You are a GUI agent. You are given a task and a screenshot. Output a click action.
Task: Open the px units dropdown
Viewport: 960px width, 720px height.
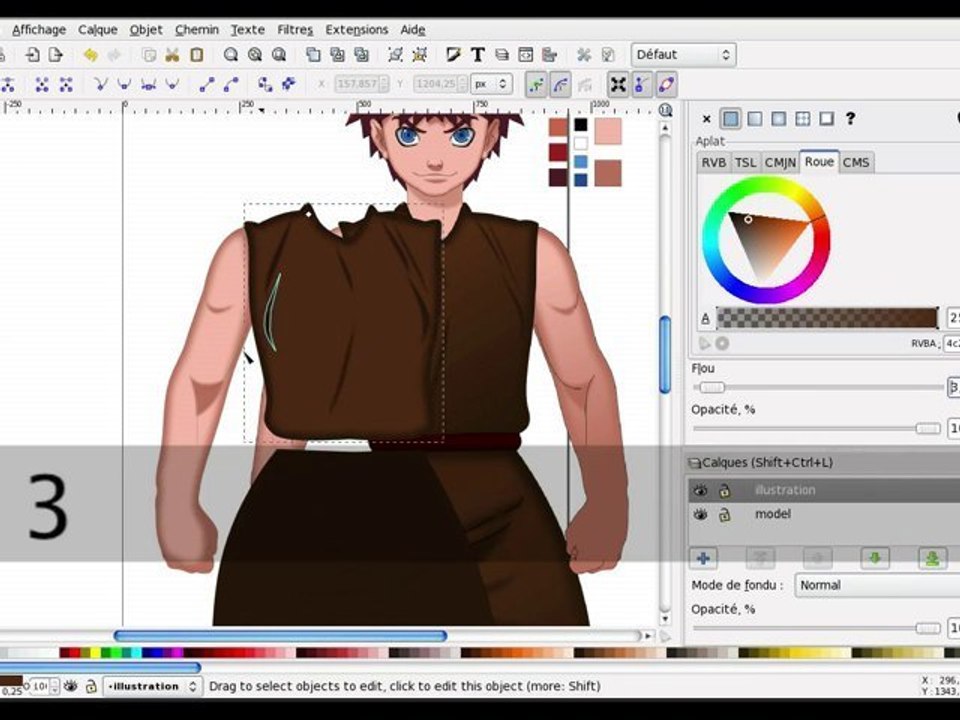pos(491,85)
